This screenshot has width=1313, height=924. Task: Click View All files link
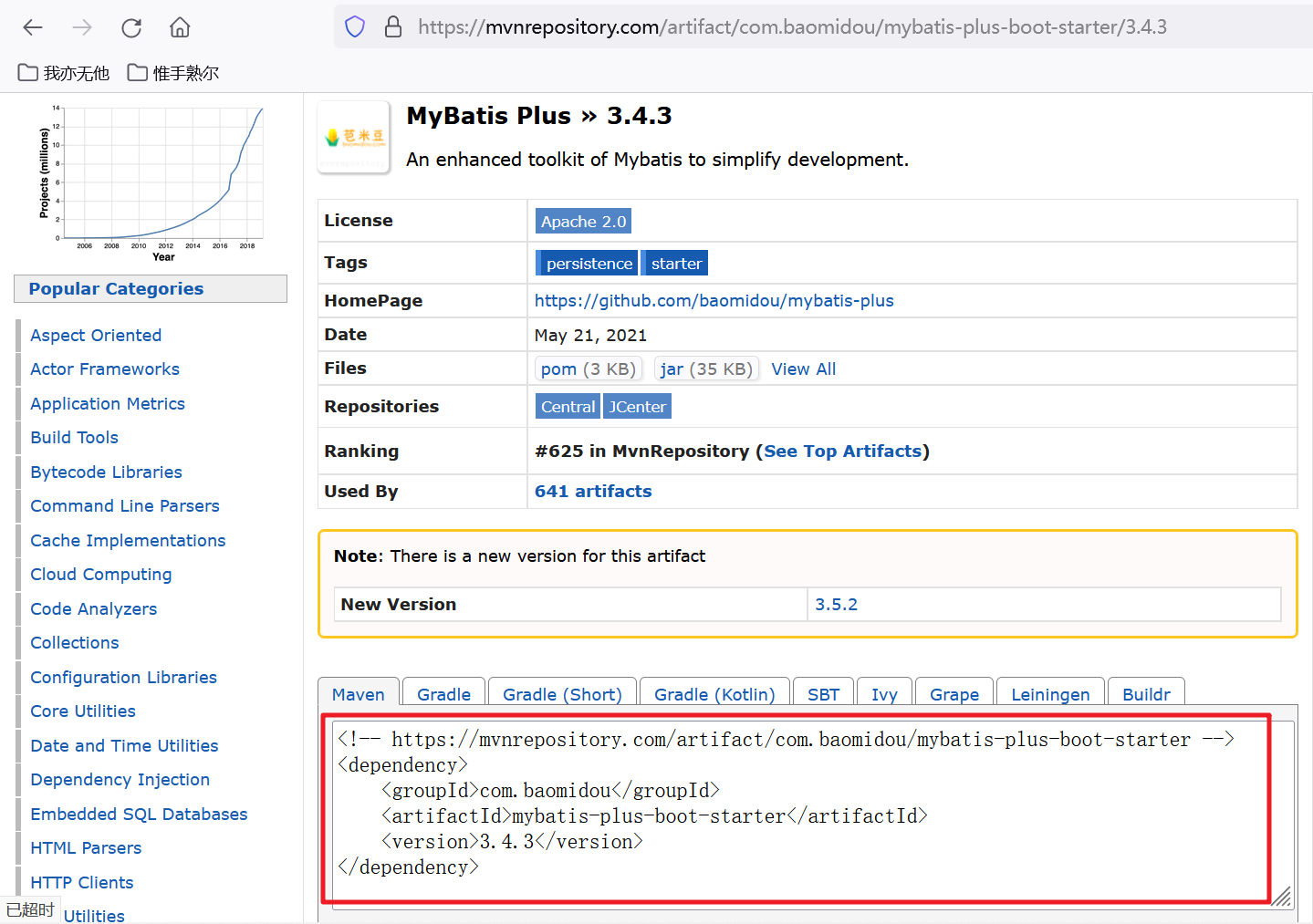coord(803,369)
